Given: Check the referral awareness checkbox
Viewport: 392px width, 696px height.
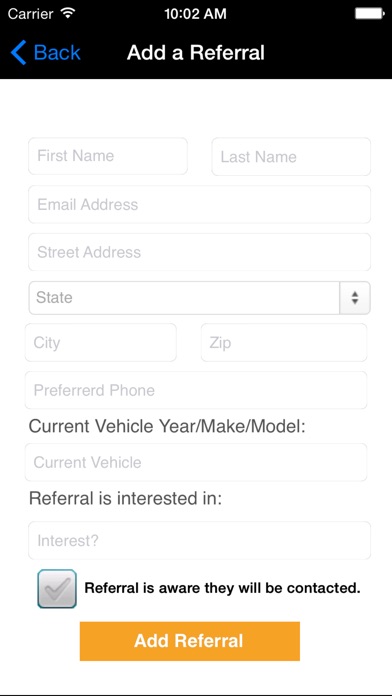Looking at the screenshot, I should [x=57, y=589].
